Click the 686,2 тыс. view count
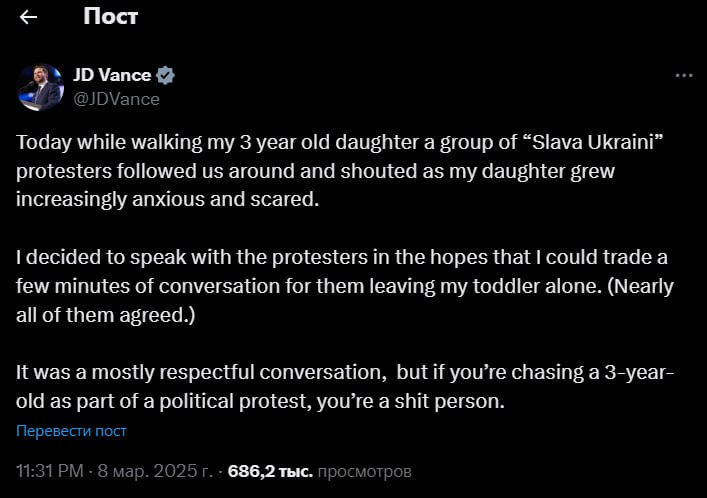The height and width of the screenshot is (498, 707). pos(270,470)
